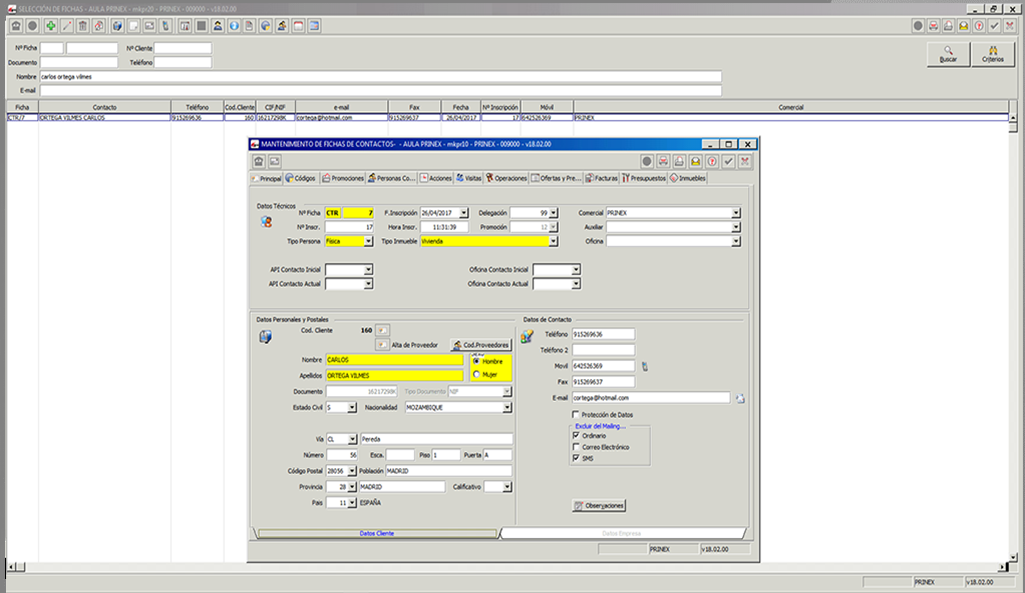Click the help question mark icon
Screen dimensions: 1025x593
click(x=711, y=161)
